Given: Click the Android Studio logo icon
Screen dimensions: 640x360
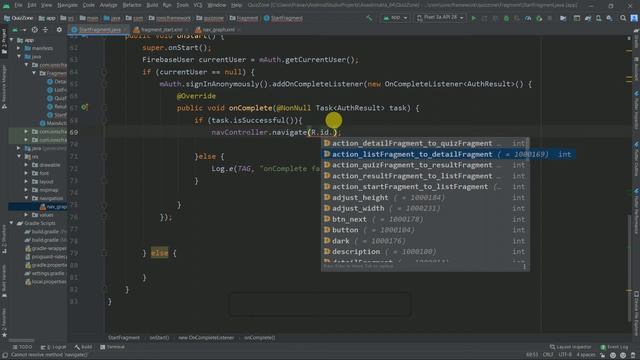Looking at the screenshot, I should [6, 5].
